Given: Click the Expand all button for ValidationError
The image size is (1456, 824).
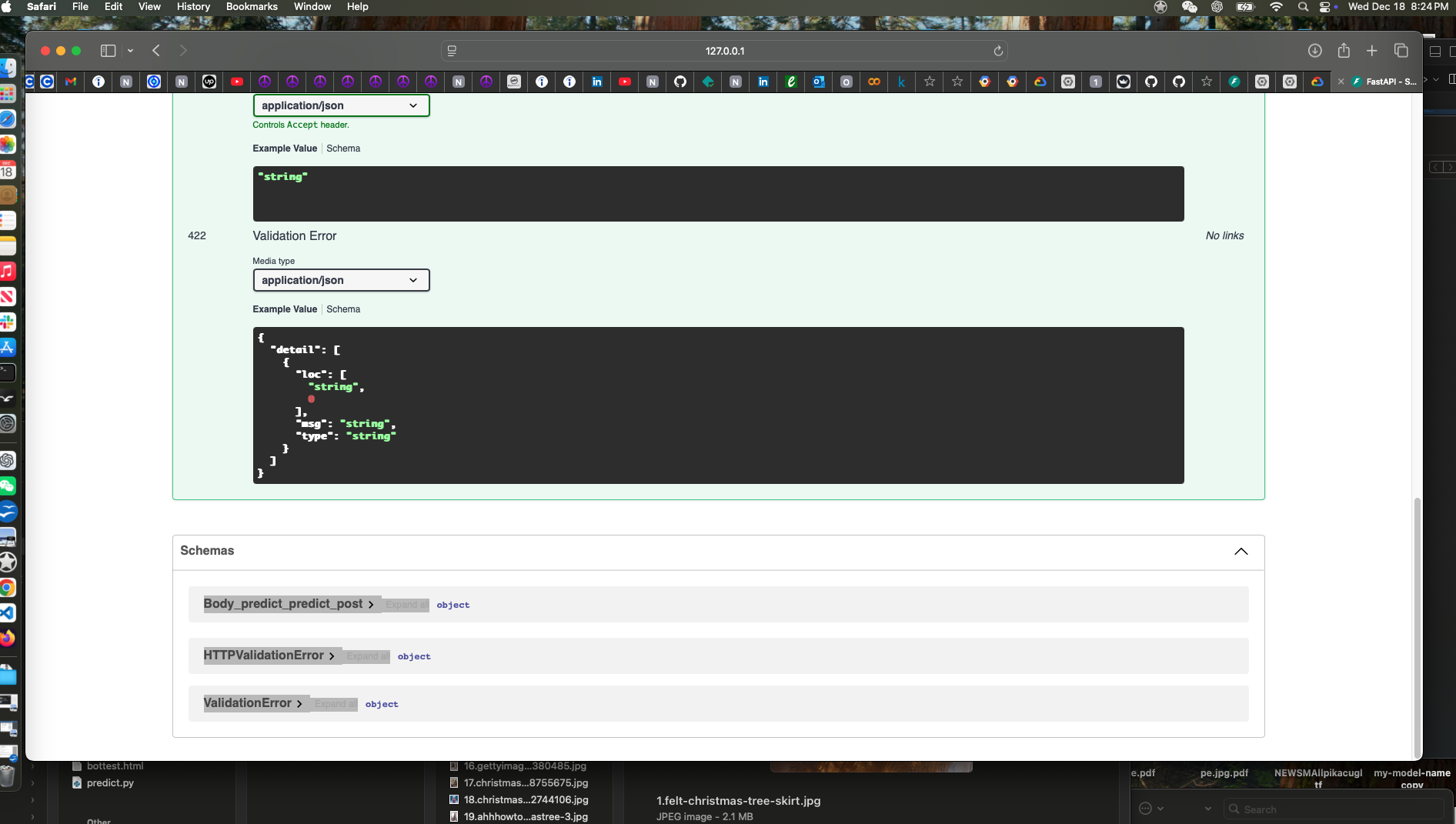Looking at the screenshot, I should pyautogui.click(x=335, y=704).
